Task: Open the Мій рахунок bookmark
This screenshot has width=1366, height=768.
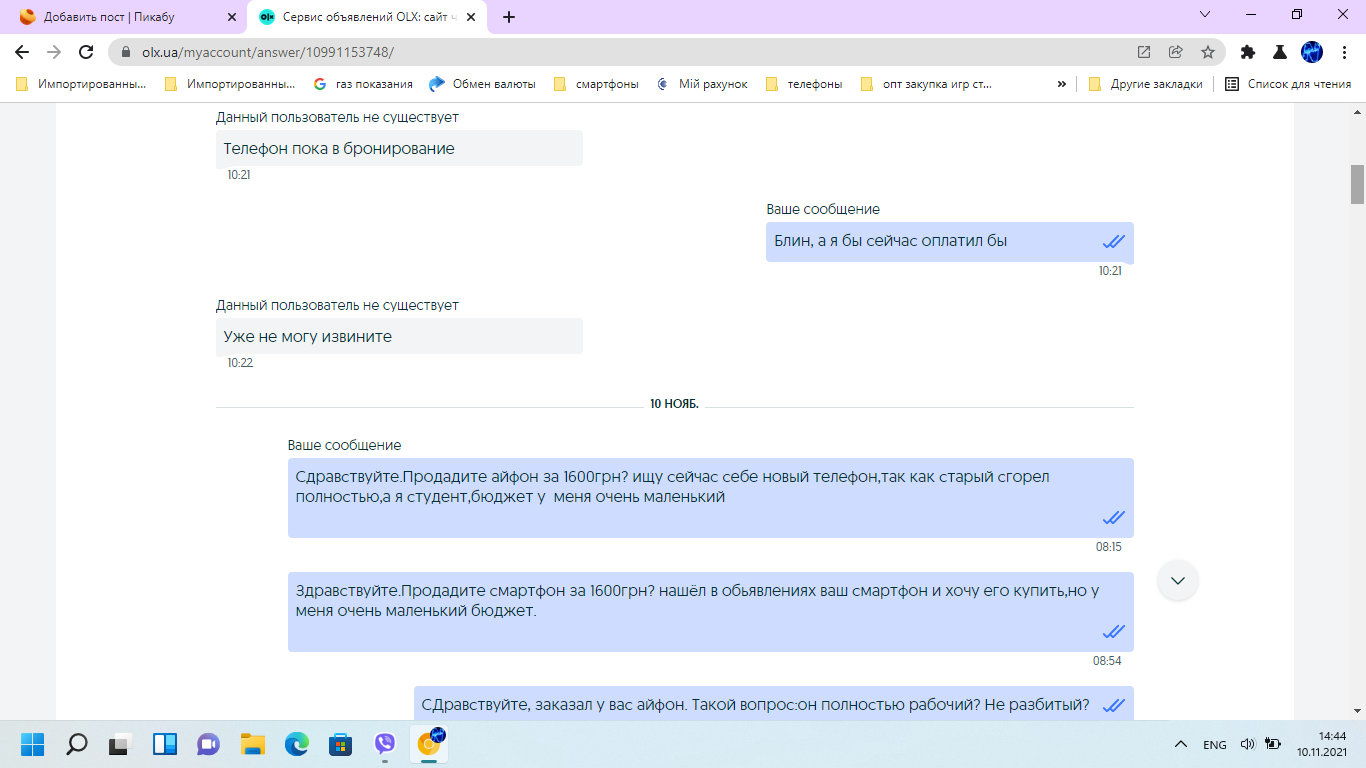Action: [x=702, y=84]
